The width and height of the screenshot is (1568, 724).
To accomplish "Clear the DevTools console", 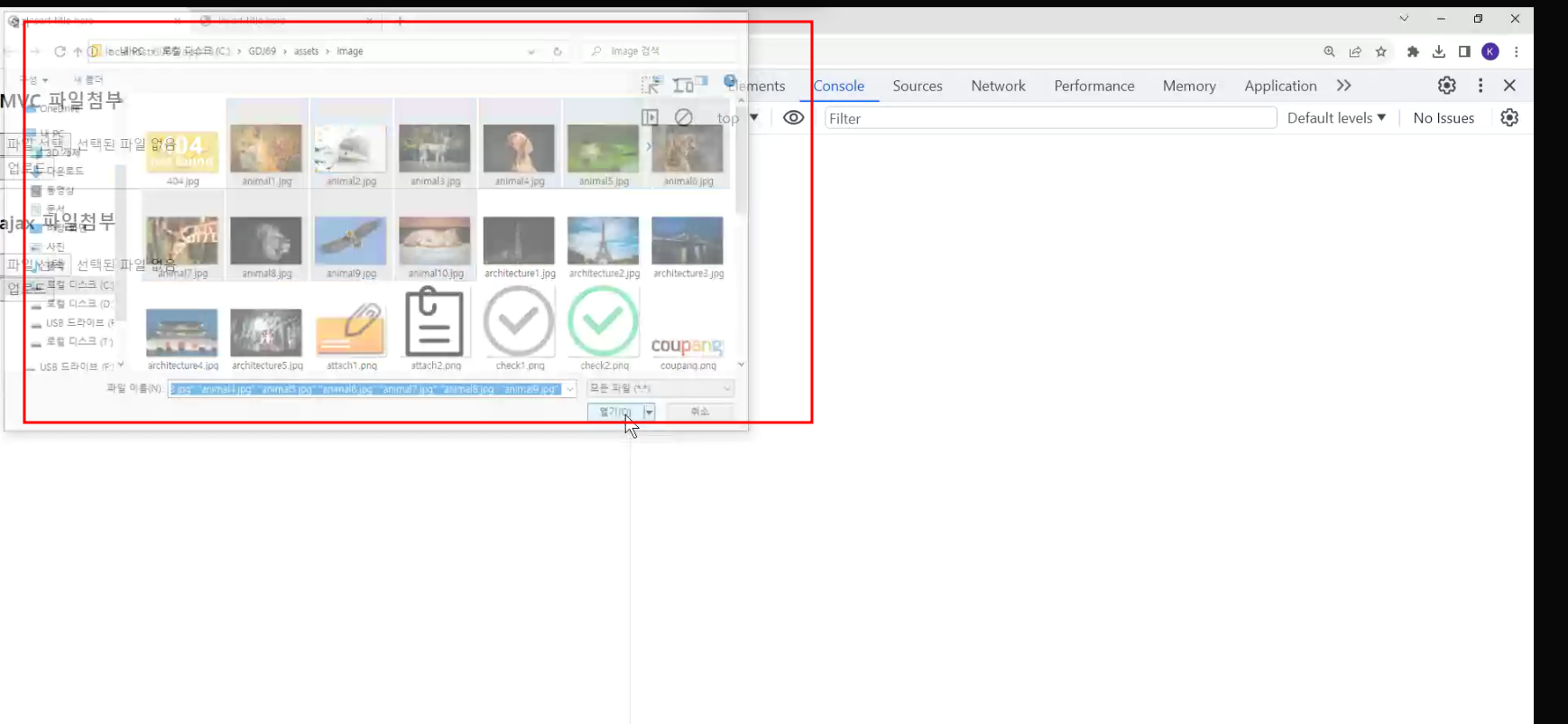I will [684, 117].
